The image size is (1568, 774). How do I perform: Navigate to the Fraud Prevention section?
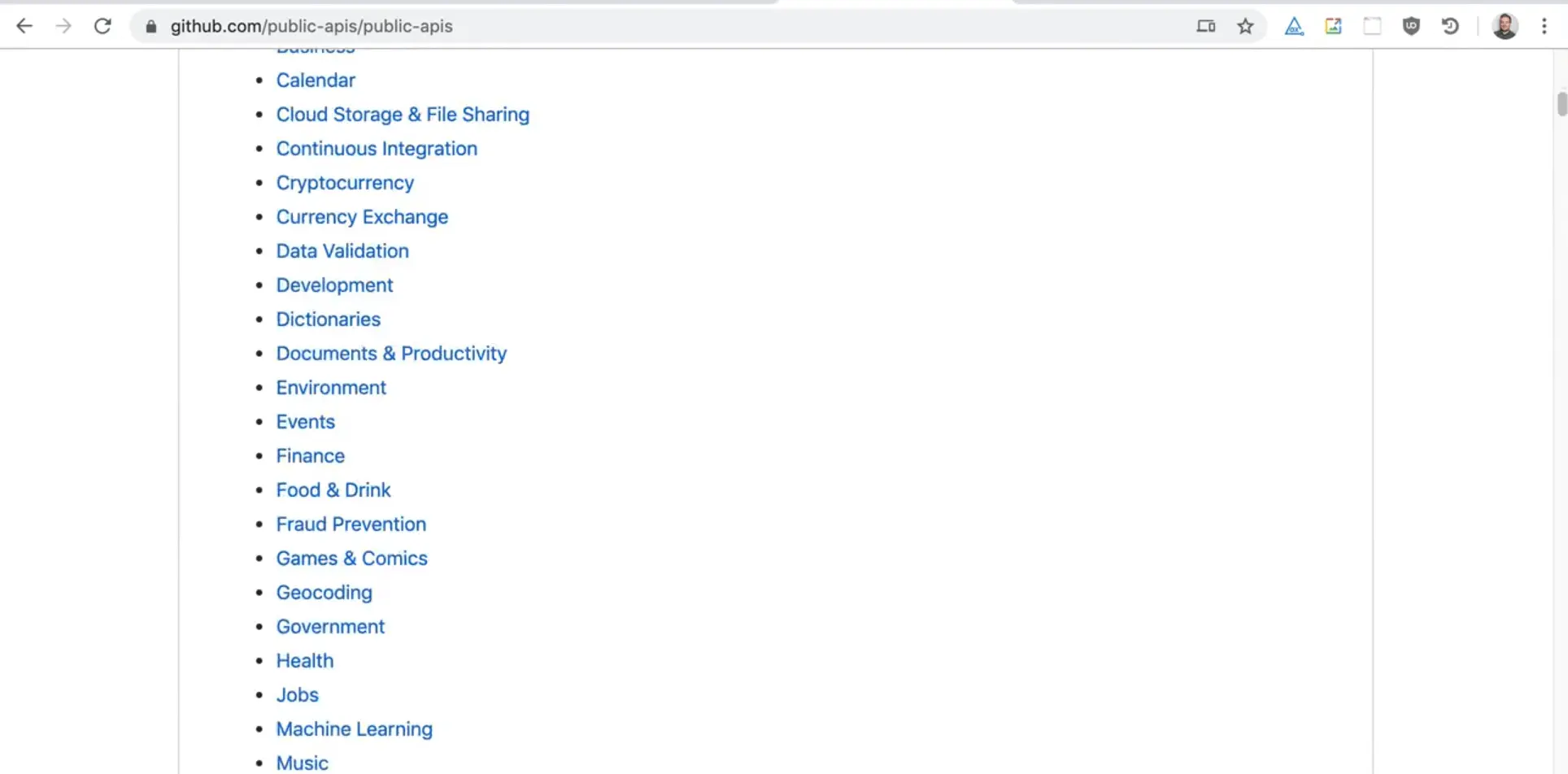[351, 524]
